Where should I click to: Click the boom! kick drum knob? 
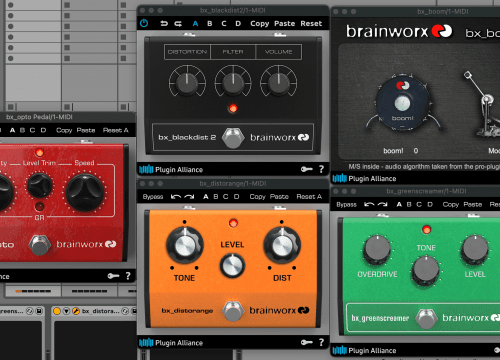point(402,103)
